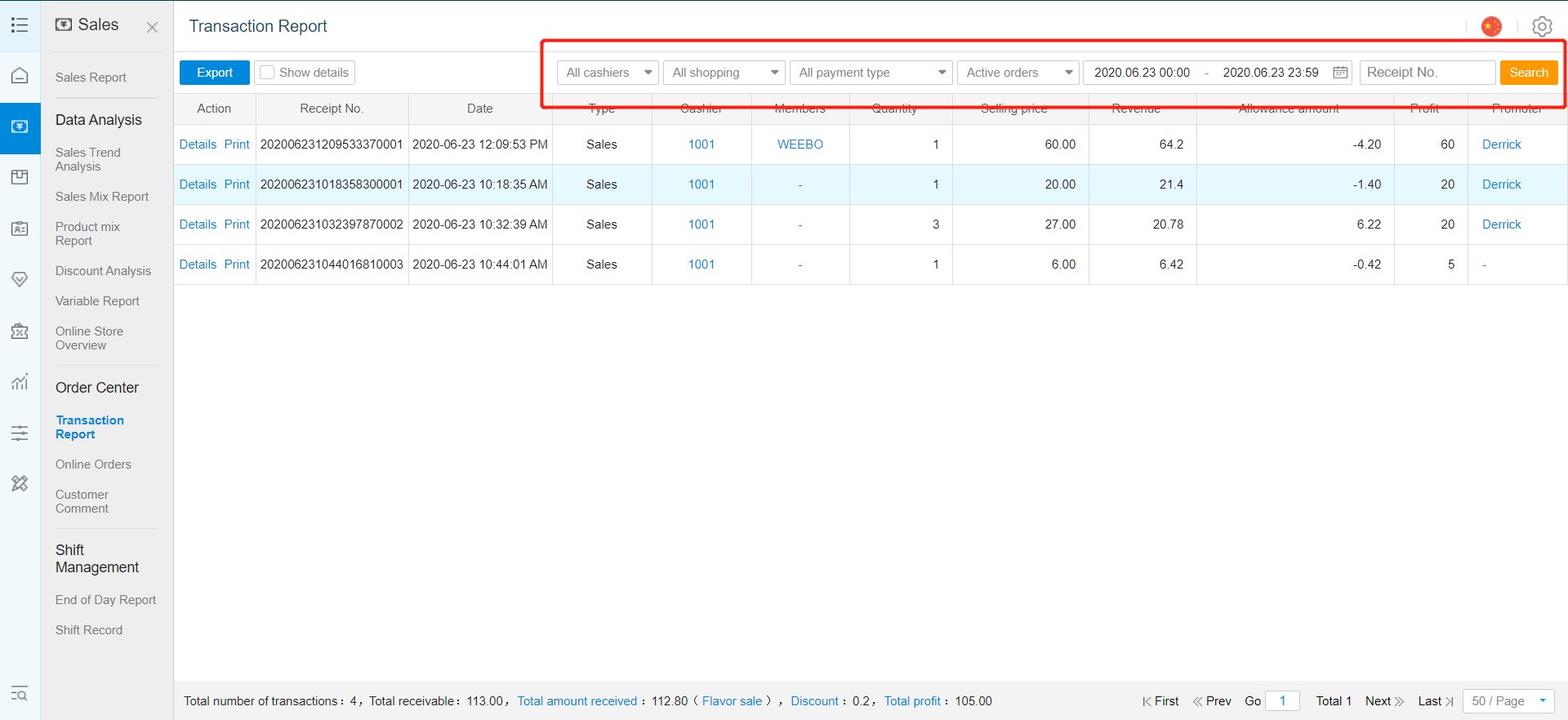Open End of Day Report menu item
Screen dimensions: 1568x720
point(105,600)
